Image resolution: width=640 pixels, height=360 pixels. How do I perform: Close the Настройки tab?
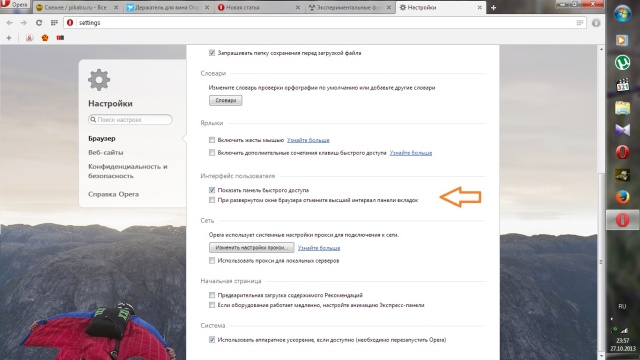click(x=479, y=7)
